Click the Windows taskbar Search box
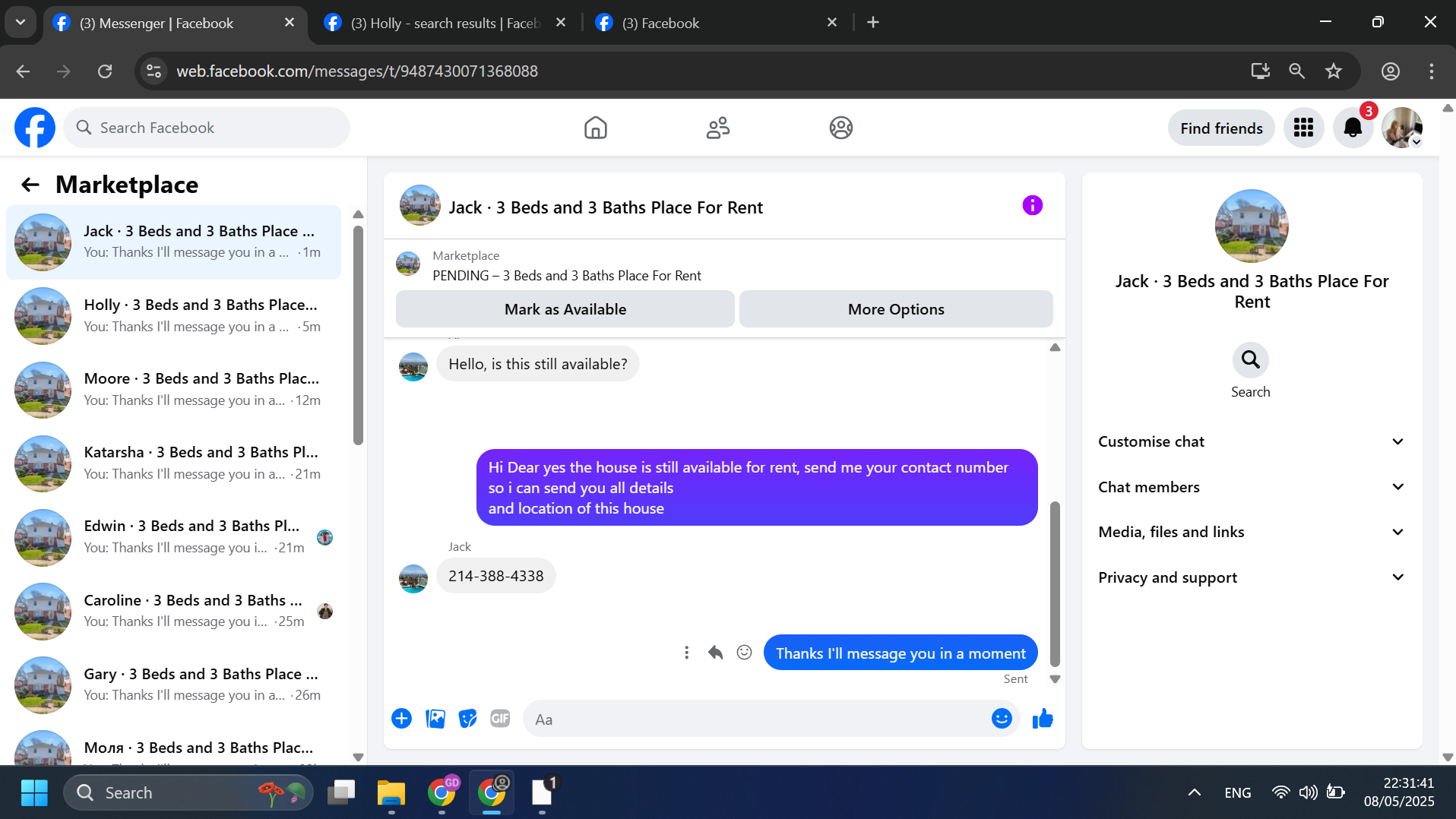This screenshot has width=1456, height=819. [188, 792]
